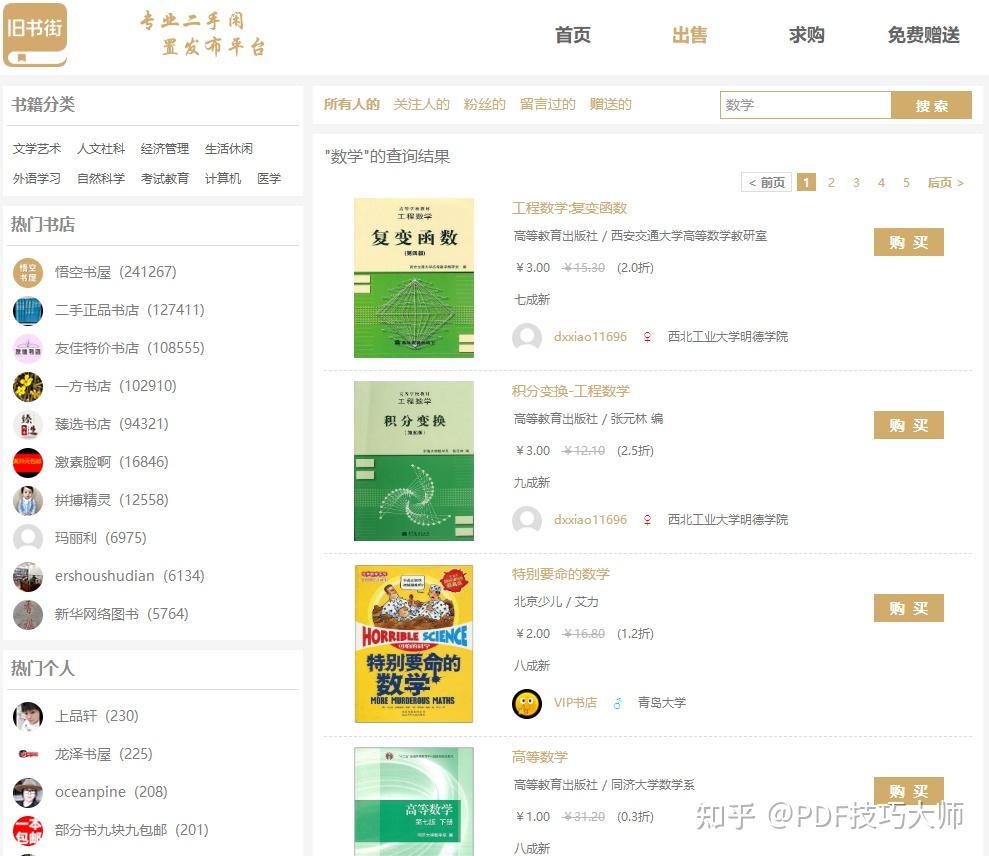
Task: Open dxxiao11696 seller link under 复变函数
Action: tap(590, 337)
